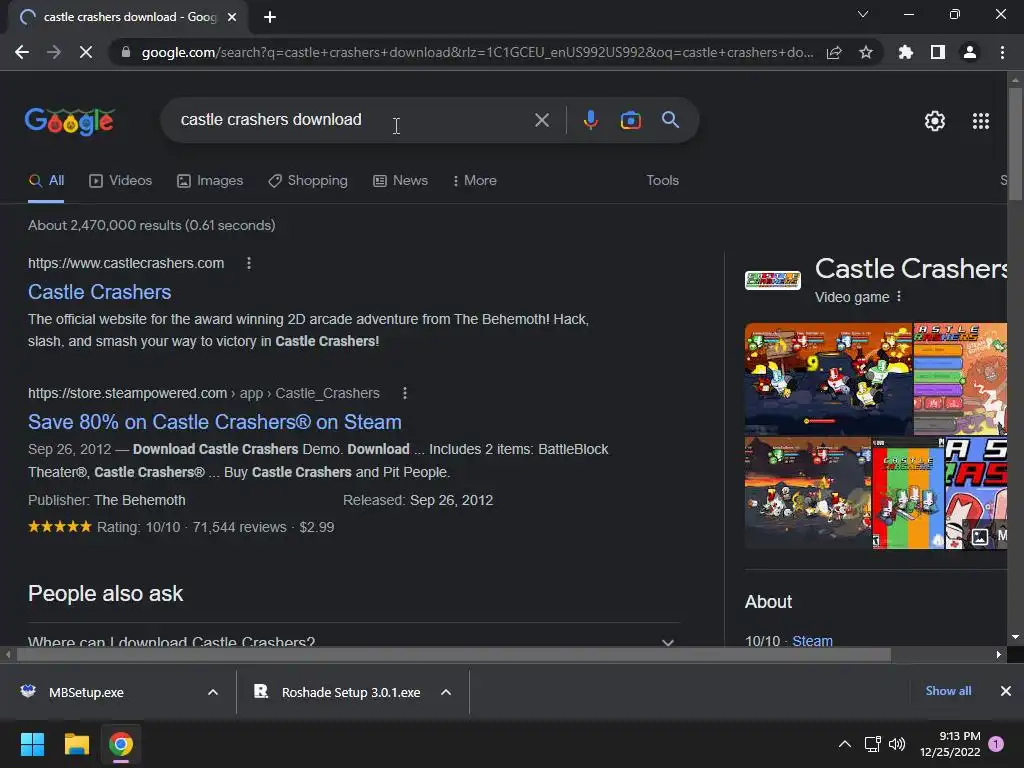The height and width of the screenshot is (768, 1024).
Task: Click the vertical scrollbar down arrow
Action: point(1015,637)
